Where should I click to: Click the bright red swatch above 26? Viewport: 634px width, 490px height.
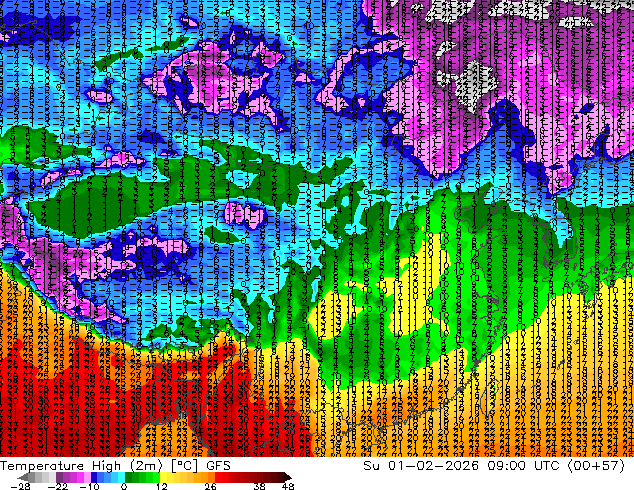[x=218, y=477]
